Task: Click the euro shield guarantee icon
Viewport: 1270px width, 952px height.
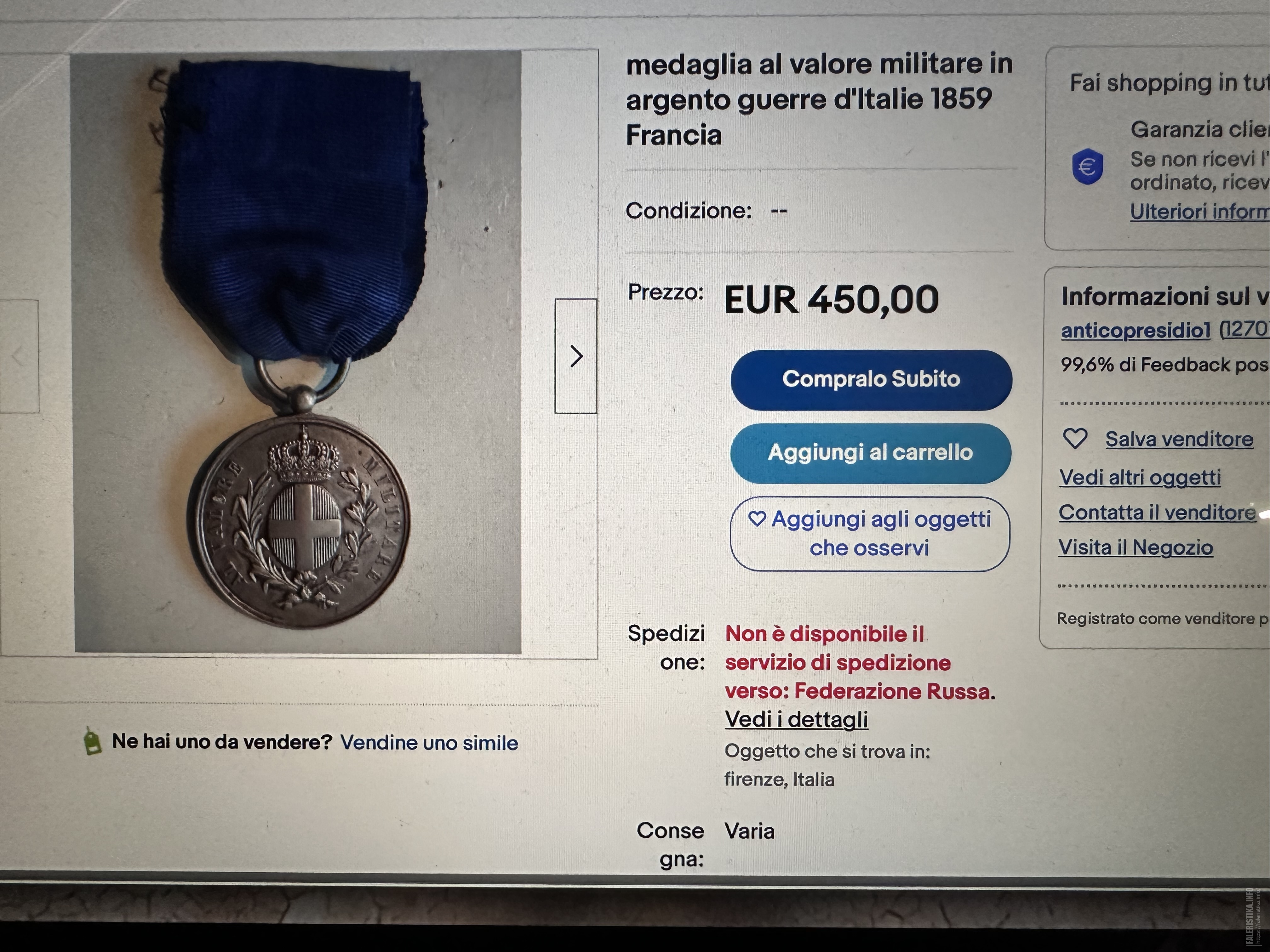Action: pos(1087,167)
